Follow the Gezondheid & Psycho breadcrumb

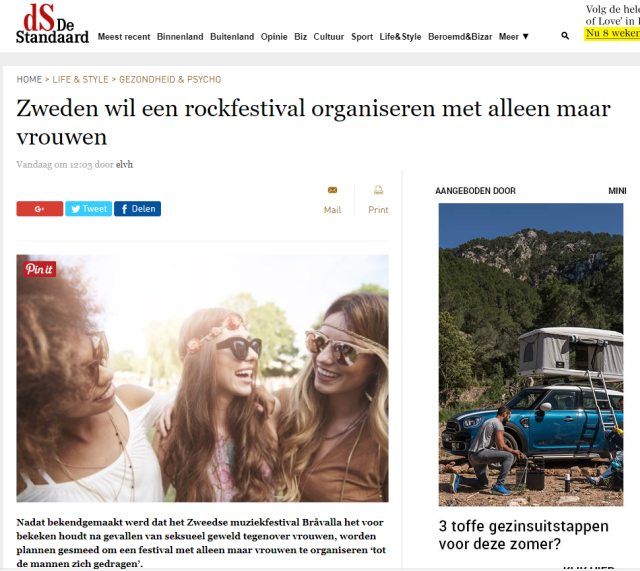tap(170, 79)
